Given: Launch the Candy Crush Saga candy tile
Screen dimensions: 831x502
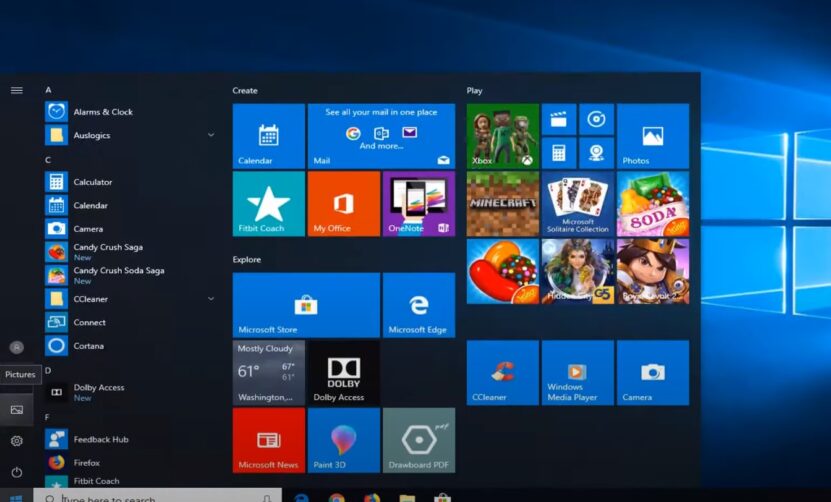Looking at the screenshot, I should click(x=503, y=271).
